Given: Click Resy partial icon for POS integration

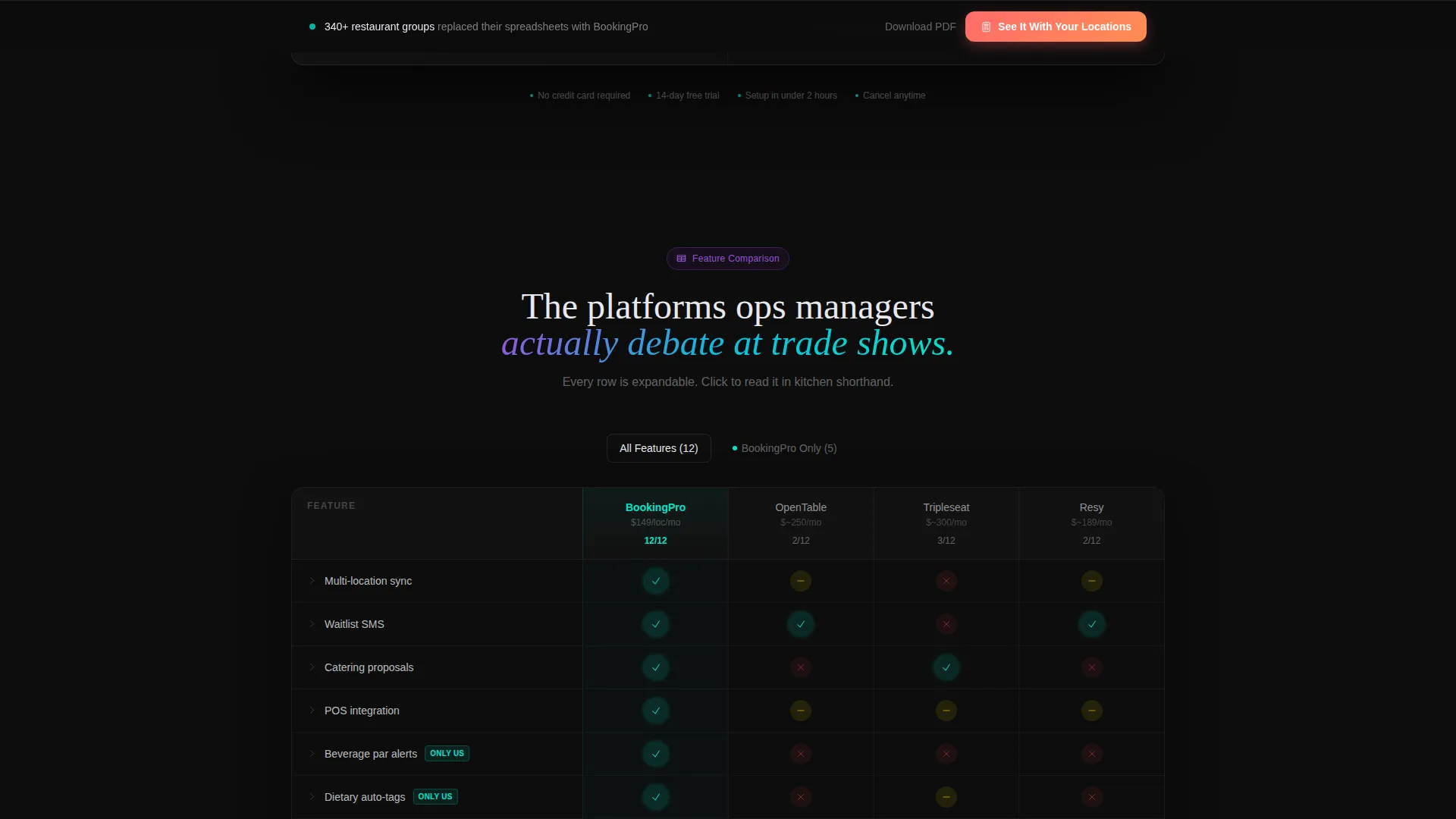Looking at the screenshot, I should 1092,711.
